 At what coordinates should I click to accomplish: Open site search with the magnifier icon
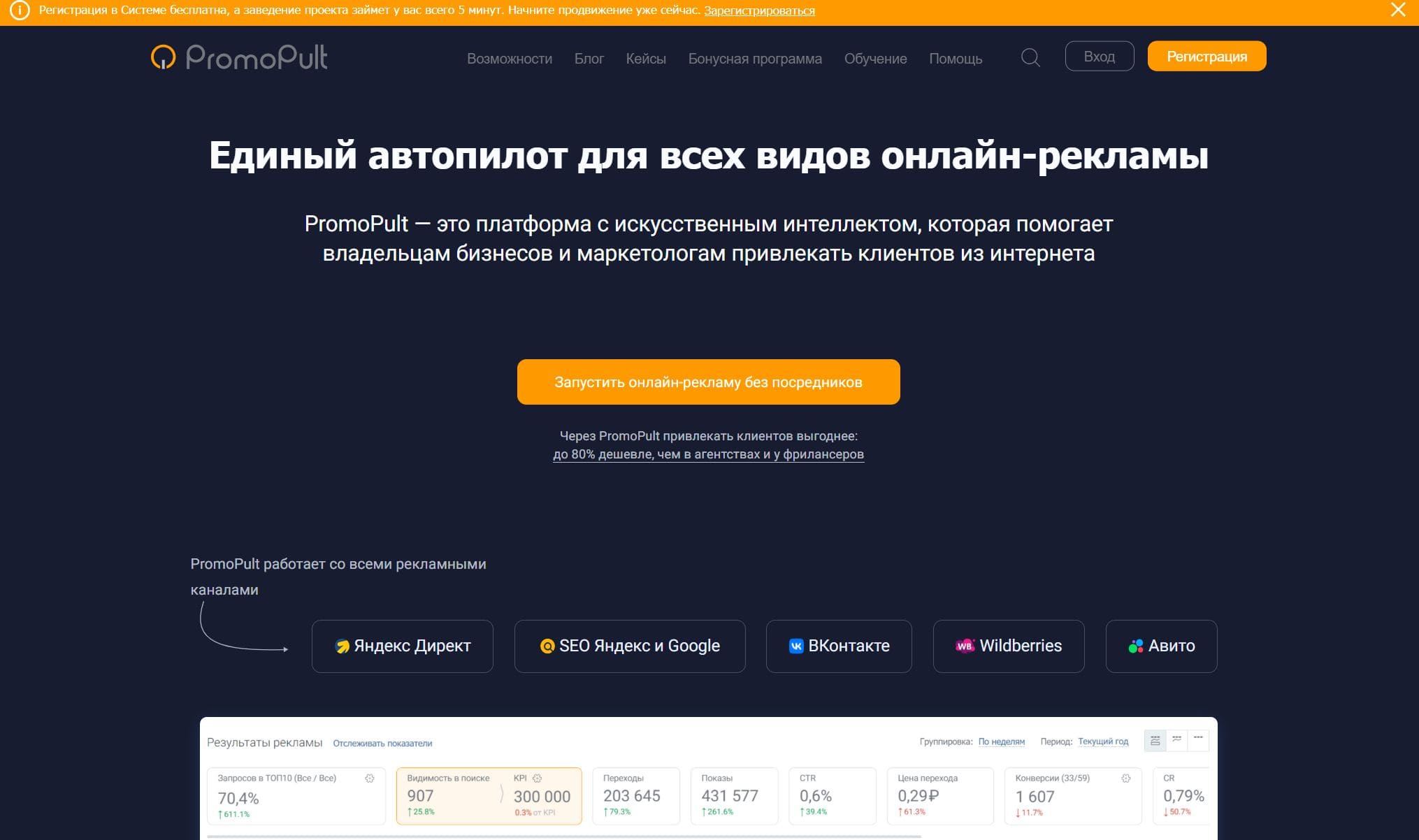click(1030, 57)
